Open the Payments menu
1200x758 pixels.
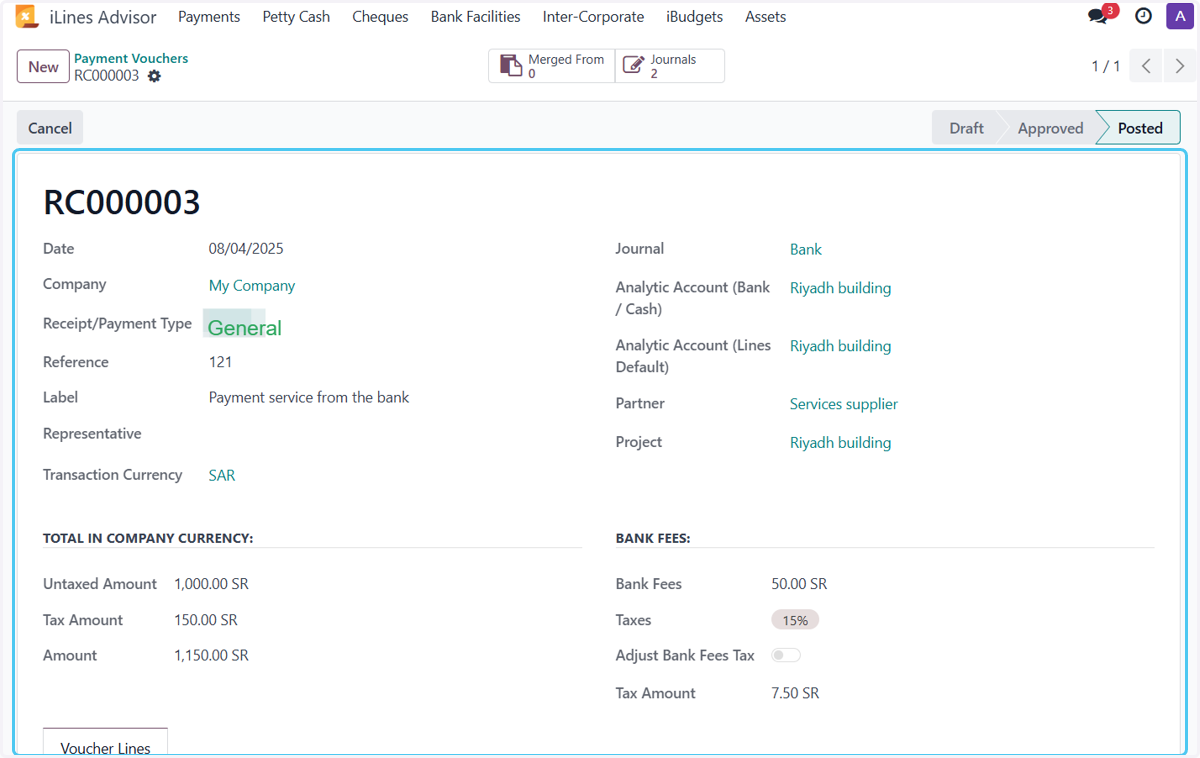click(209, 17)
